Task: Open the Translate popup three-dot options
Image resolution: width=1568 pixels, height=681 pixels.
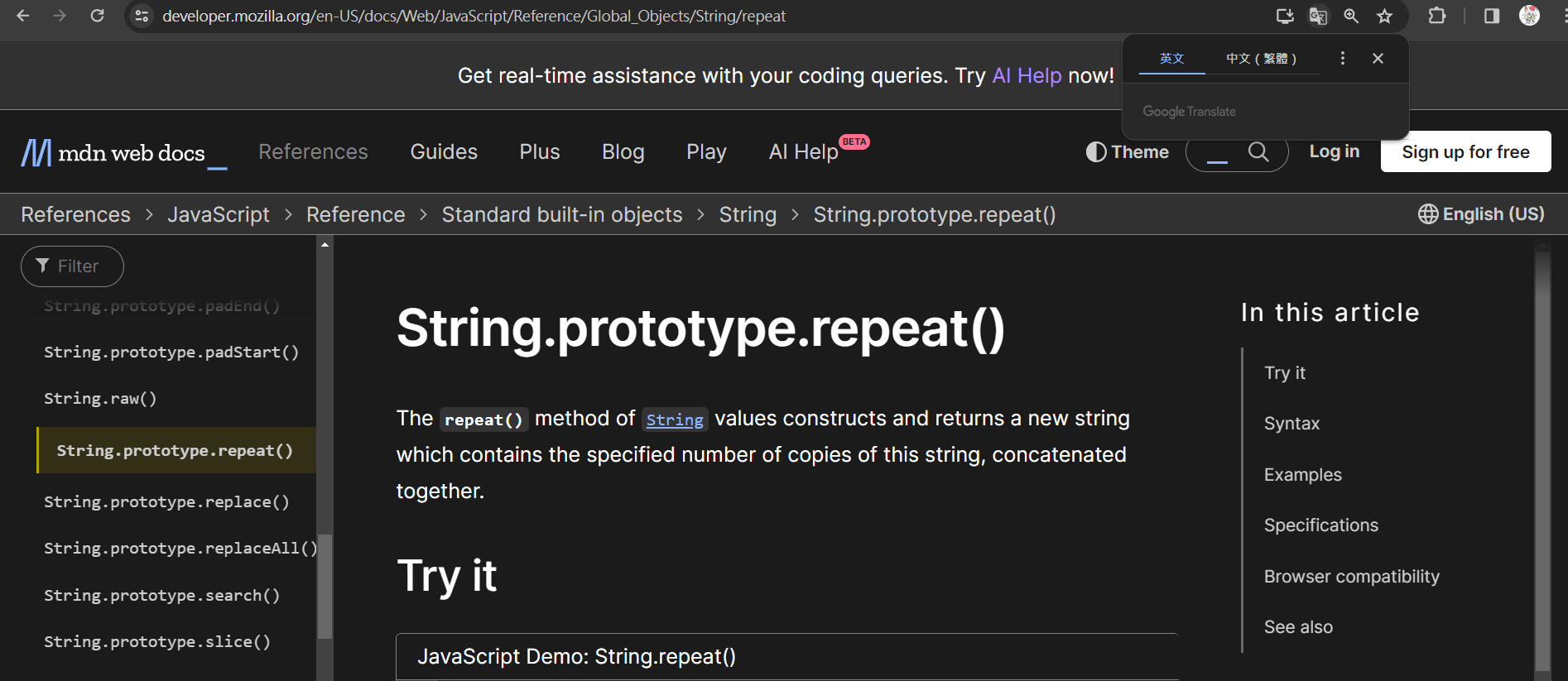Action: point(1342,58)
